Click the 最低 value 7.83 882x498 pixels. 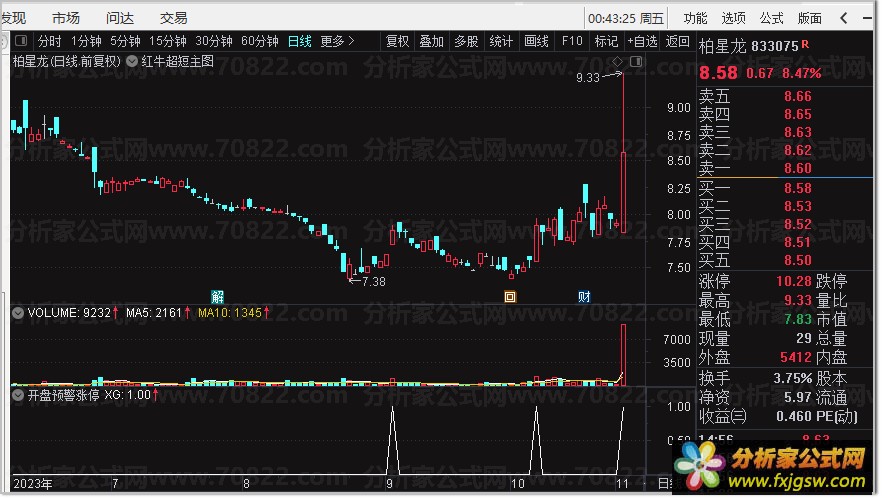tap(798, 319)
